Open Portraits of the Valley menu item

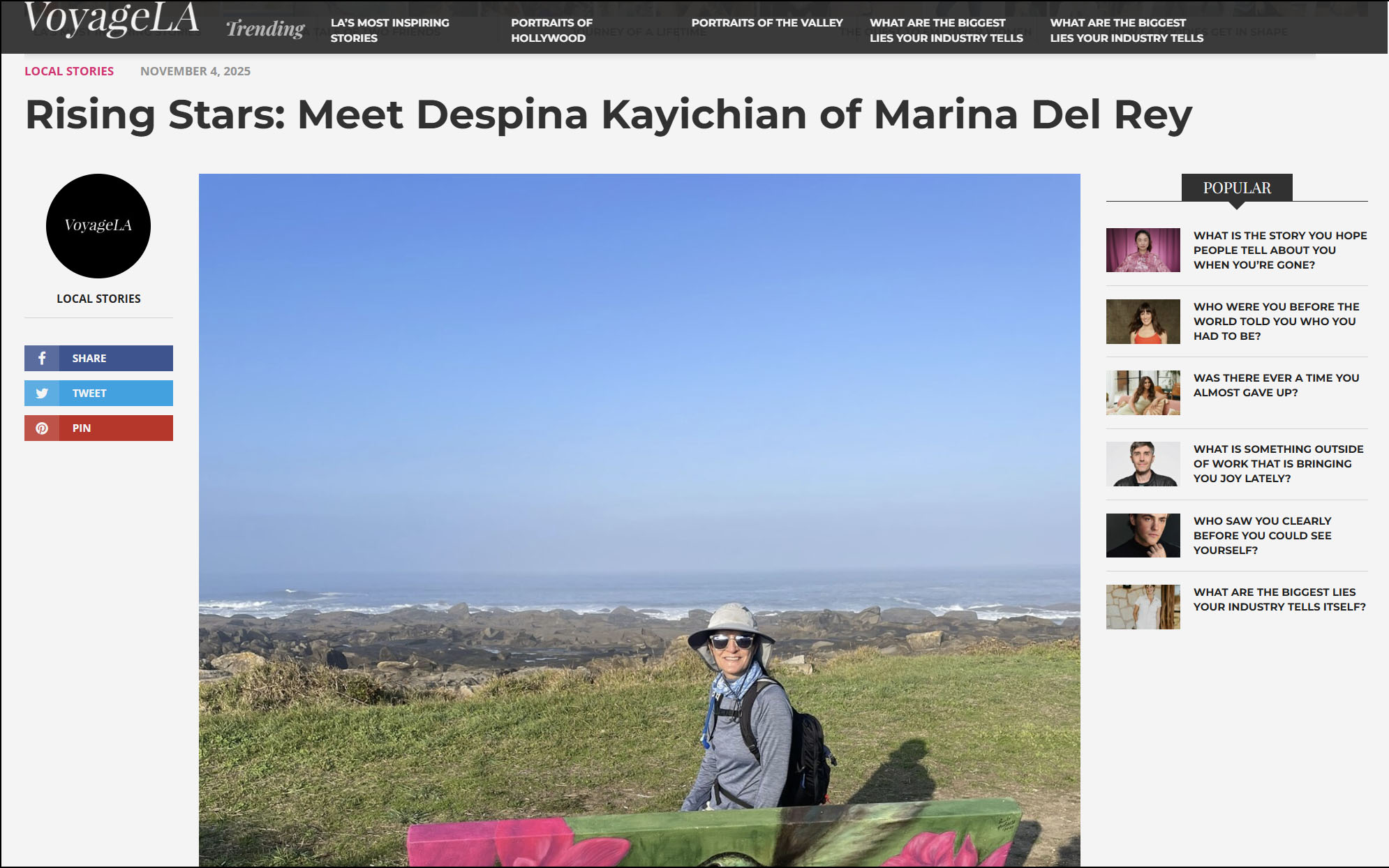click(x=767, y=22)
